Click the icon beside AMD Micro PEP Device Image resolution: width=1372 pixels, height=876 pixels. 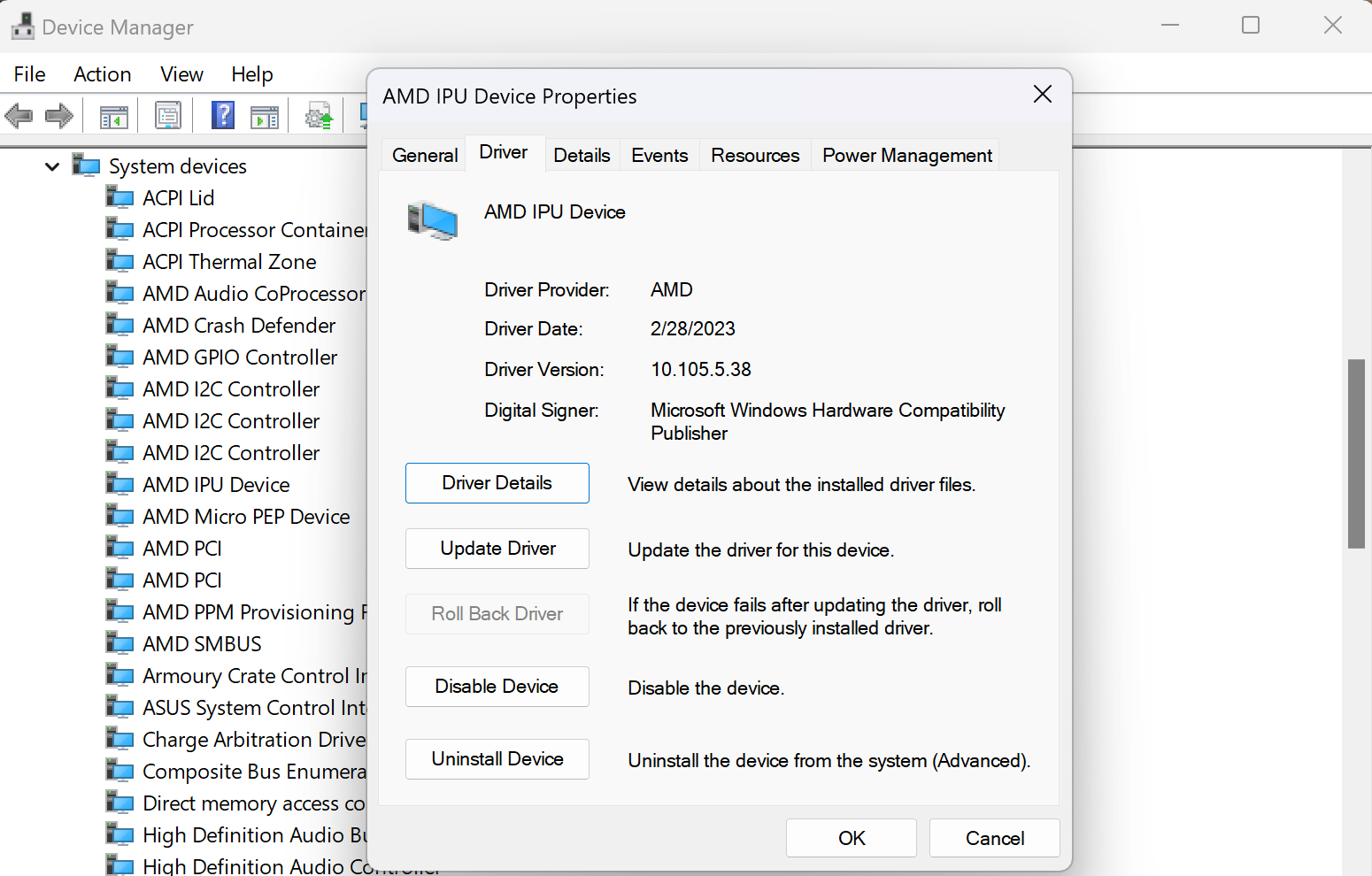119,514
